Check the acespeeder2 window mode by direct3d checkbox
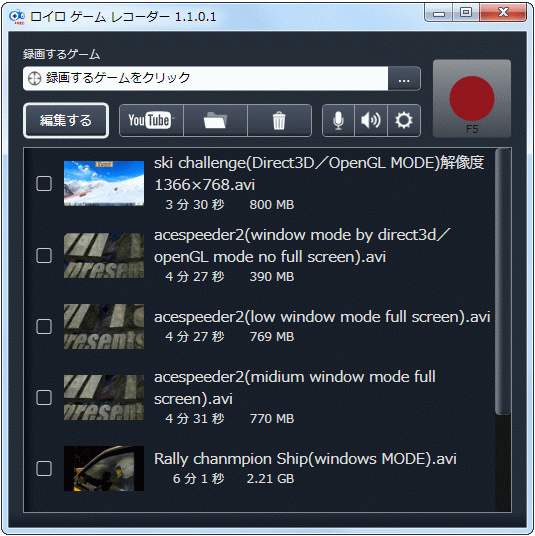Image resolution: width=535 pixels, height=536 pixels. pyautogui.click(x=44, y=255)
